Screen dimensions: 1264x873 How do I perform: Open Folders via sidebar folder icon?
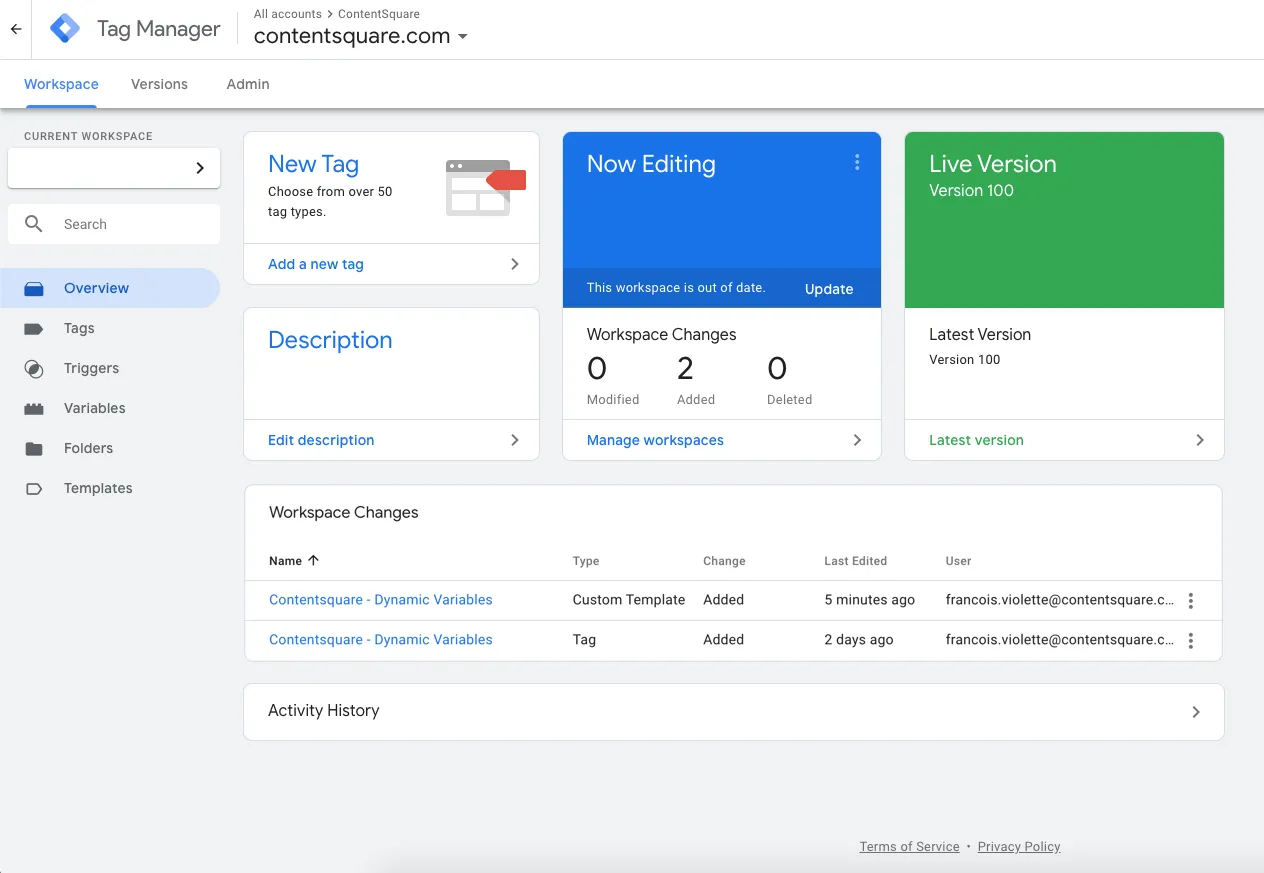pyautogui.click(x=34, y=448)
